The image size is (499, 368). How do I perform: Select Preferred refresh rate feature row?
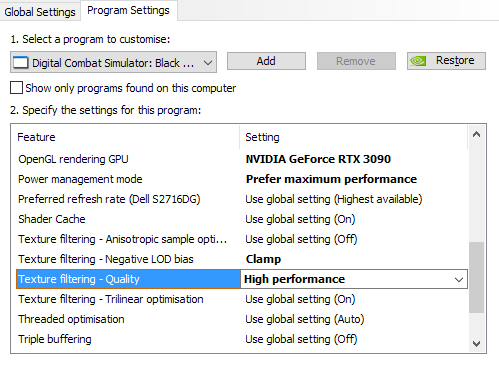pos(242,199)
